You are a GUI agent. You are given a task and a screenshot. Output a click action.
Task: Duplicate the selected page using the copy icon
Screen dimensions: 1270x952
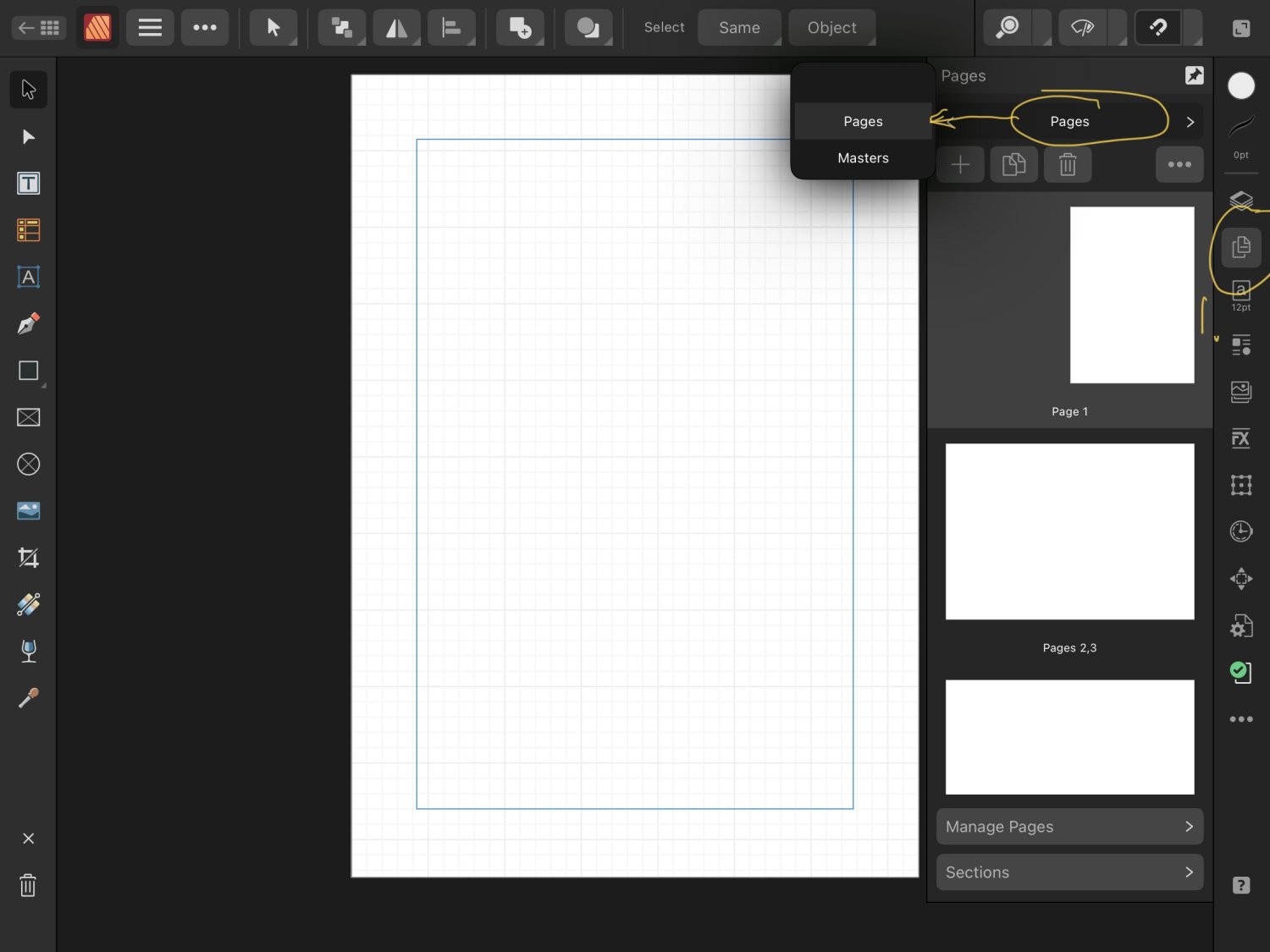[x=1013, y=165]
